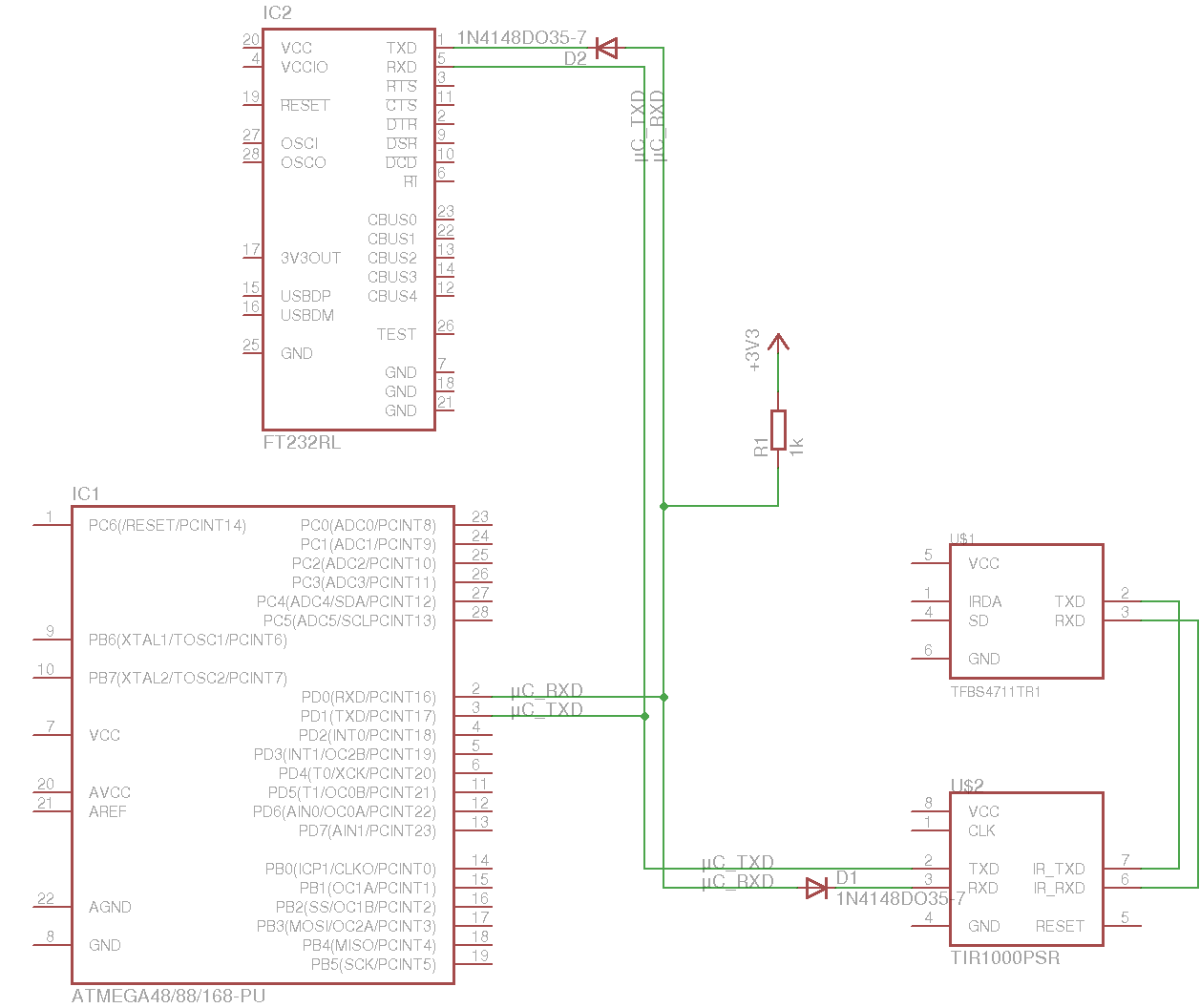This screenshot has width=1200, height=1008.
Task: Click the R1 name label
Action: [x=761, y=447]
